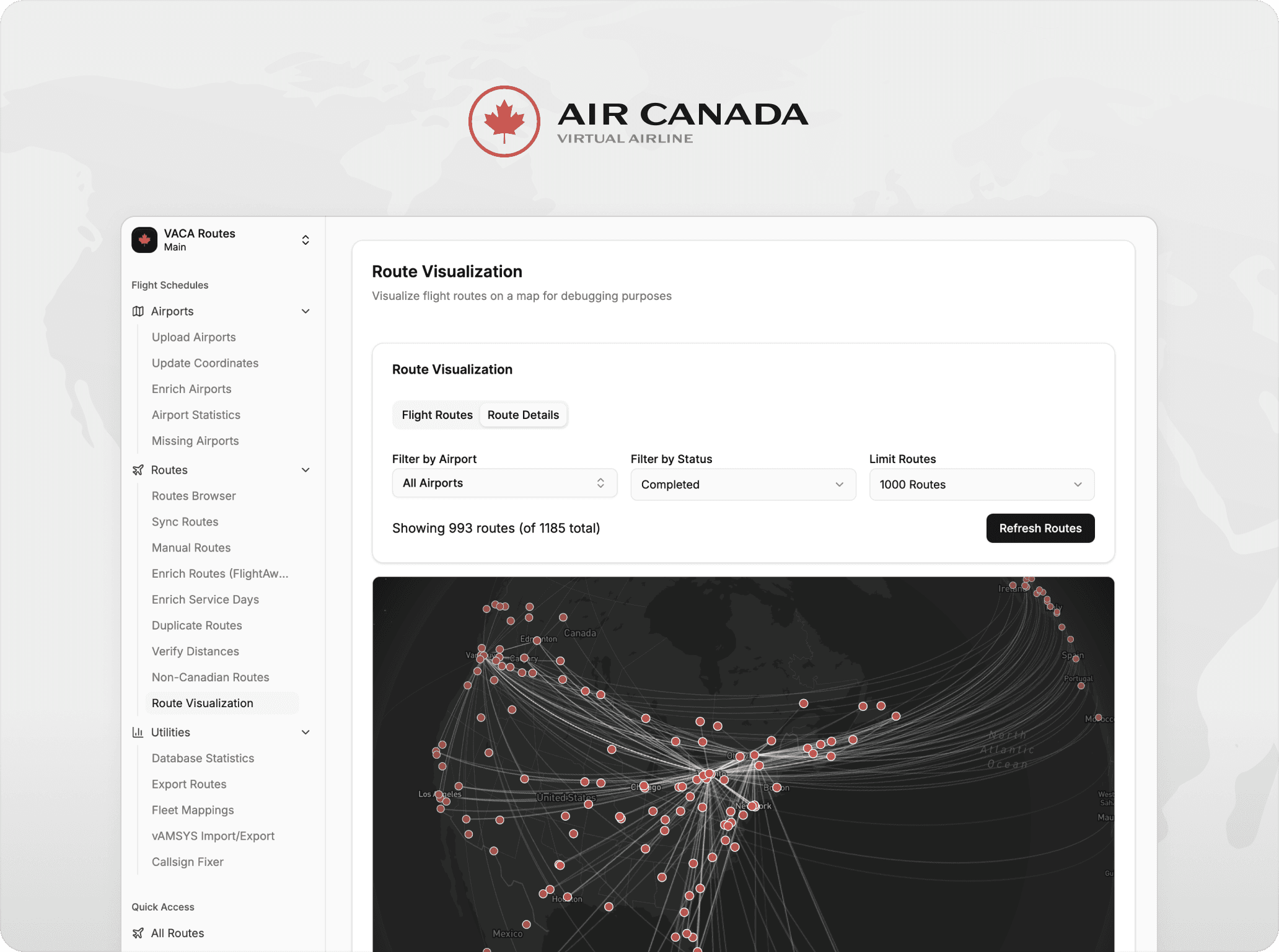Screen dimensions: 1279x952
Task: Switch to the Flight Routes tab
Action: 437,415
